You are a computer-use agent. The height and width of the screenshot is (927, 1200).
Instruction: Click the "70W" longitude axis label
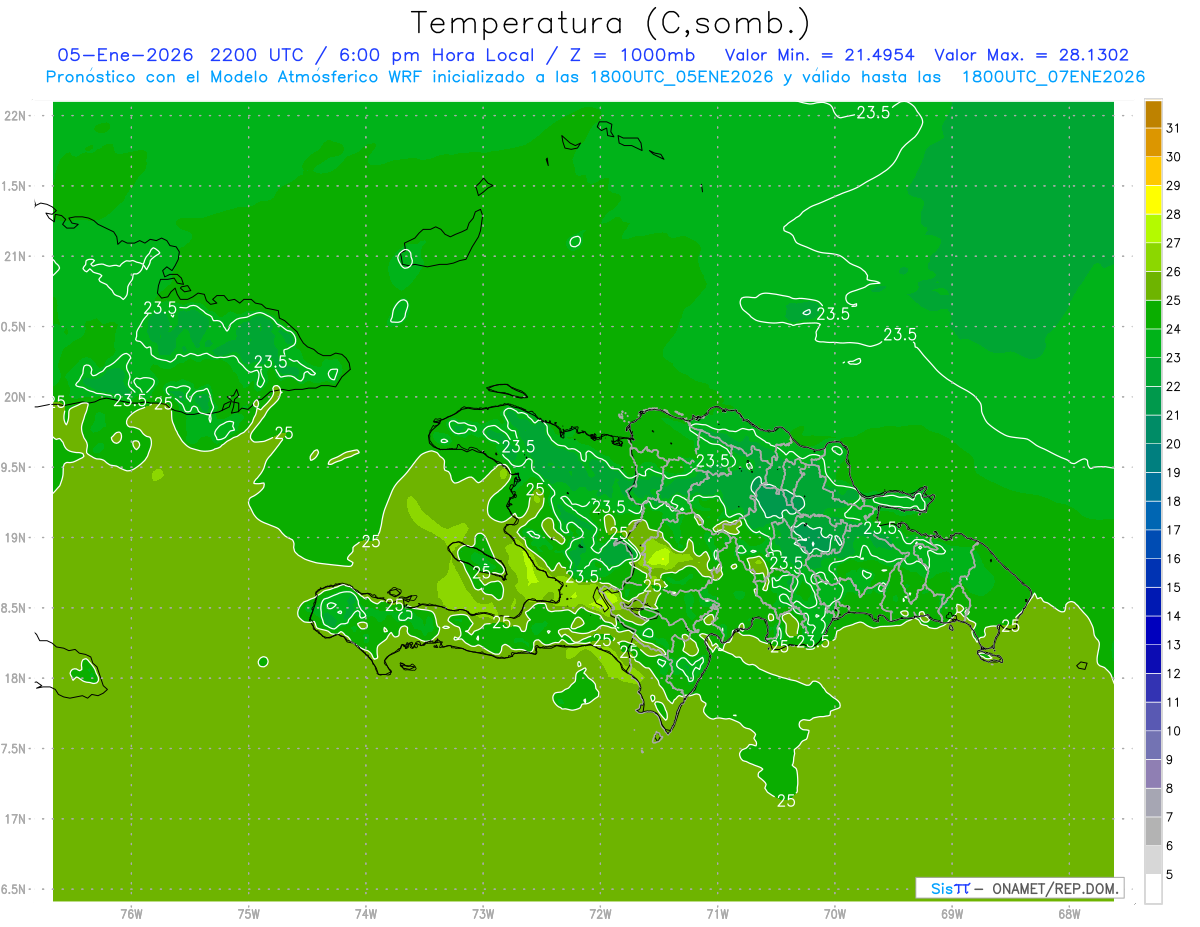click(x=835, y=914)
